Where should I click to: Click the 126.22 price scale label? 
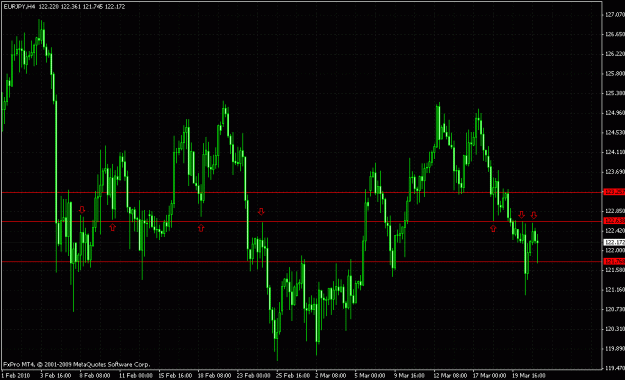[x=615, y=54]
